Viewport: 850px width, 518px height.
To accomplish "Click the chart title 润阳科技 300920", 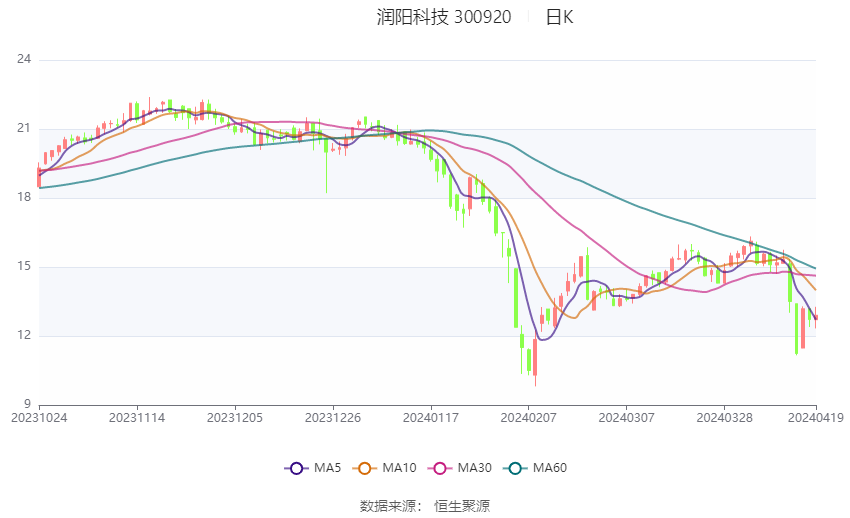I will pos(444,17).
